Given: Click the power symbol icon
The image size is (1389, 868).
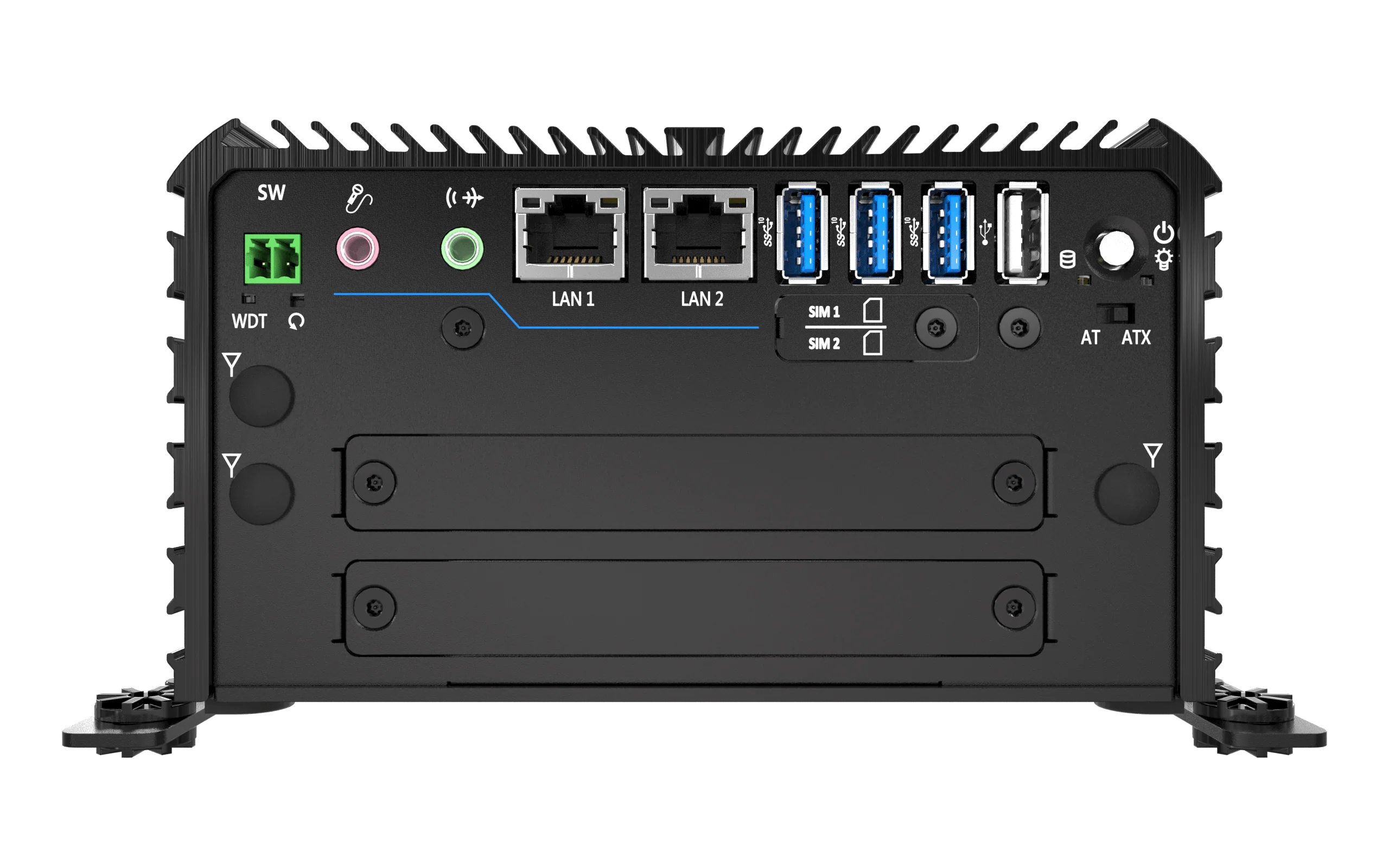Looking at the screenshot, I should coord(1163,233).
